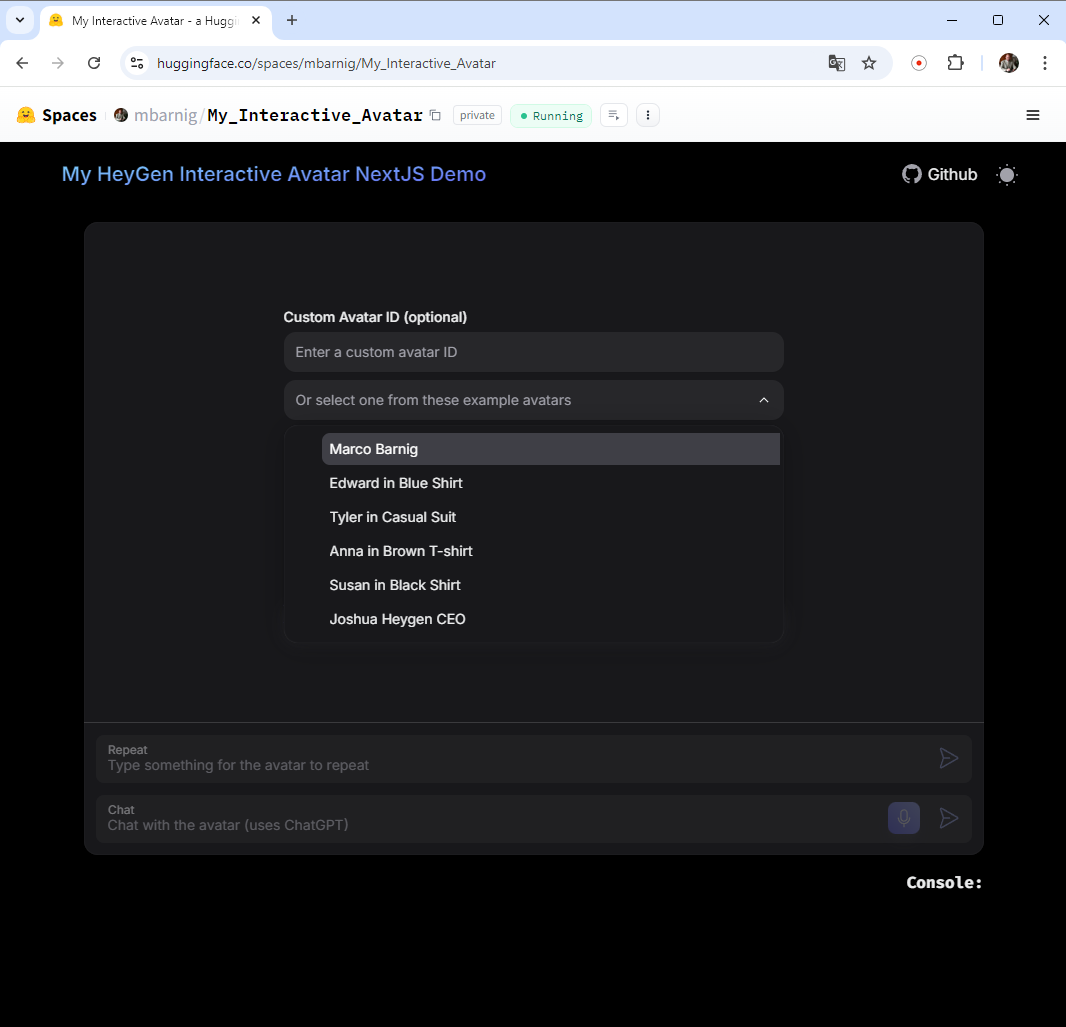Open Chrome's three-dot menu
The height and width of the screenshot is (1027, 1066).
(1044, 63)
